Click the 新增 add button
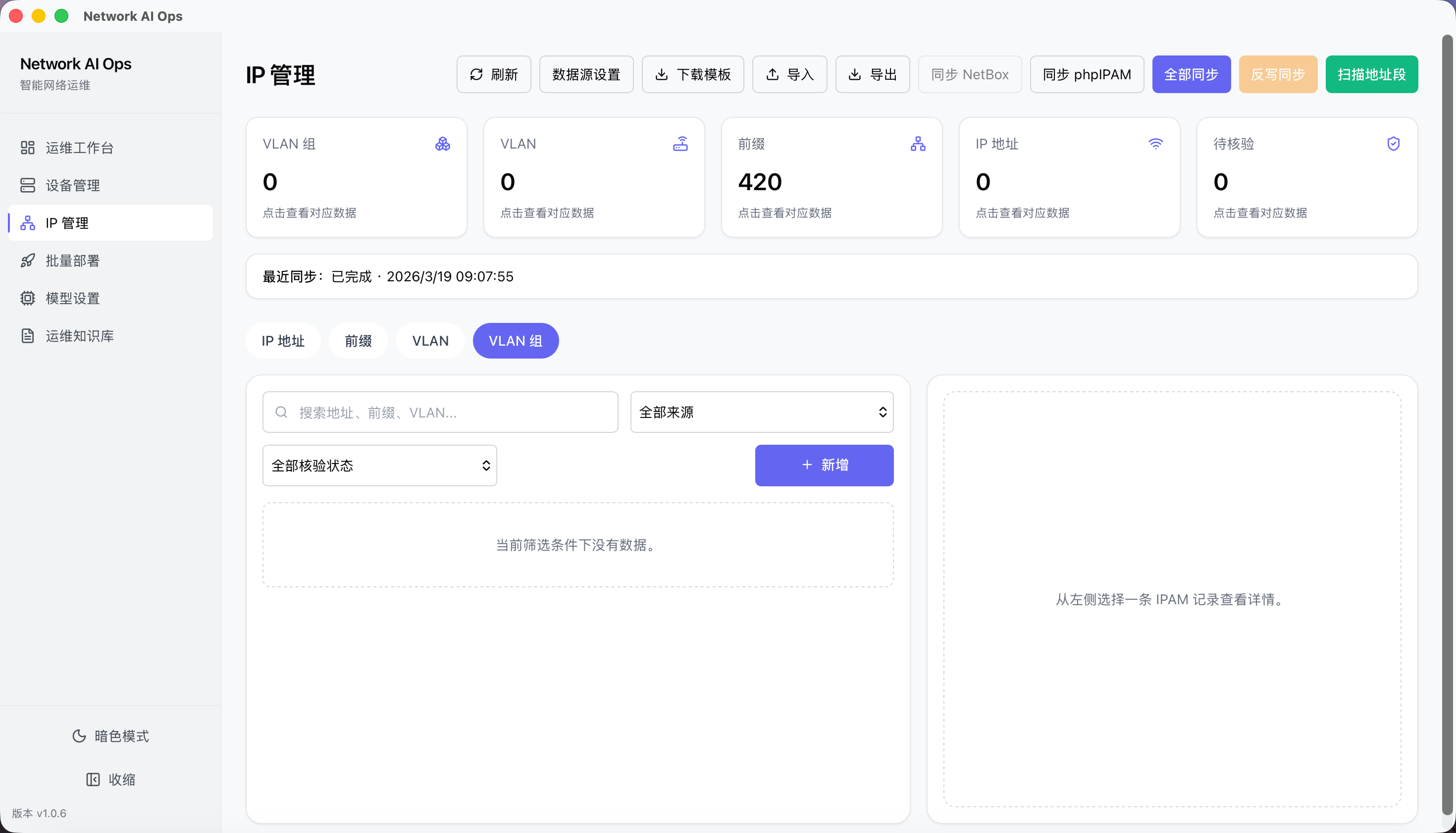Screen dimensions: 1456x833 (824, 465)
